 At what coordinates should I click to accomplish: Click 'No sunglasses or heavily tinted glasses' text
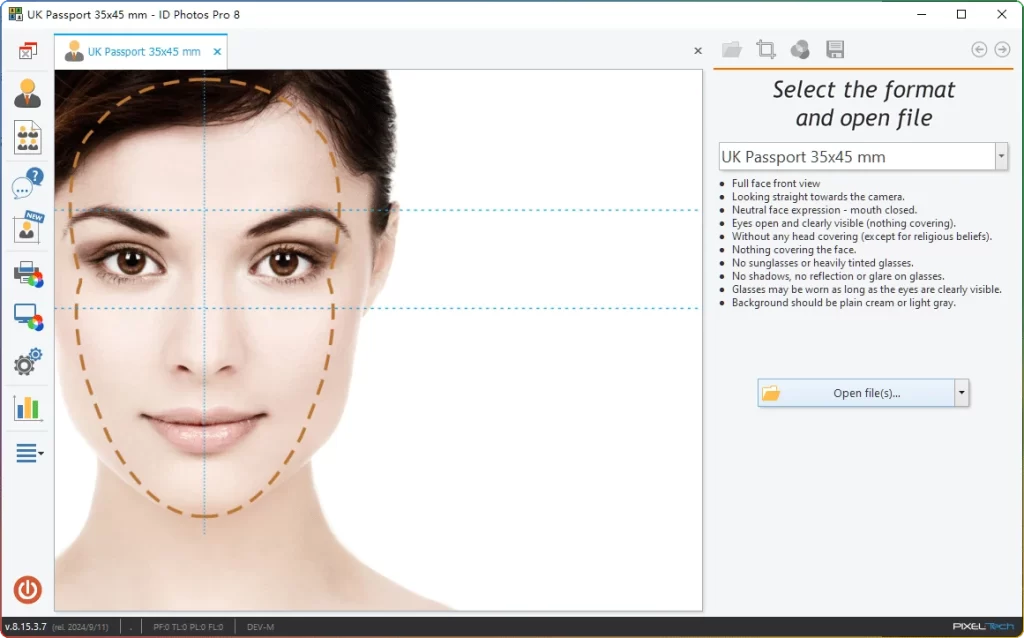point(823,263)
